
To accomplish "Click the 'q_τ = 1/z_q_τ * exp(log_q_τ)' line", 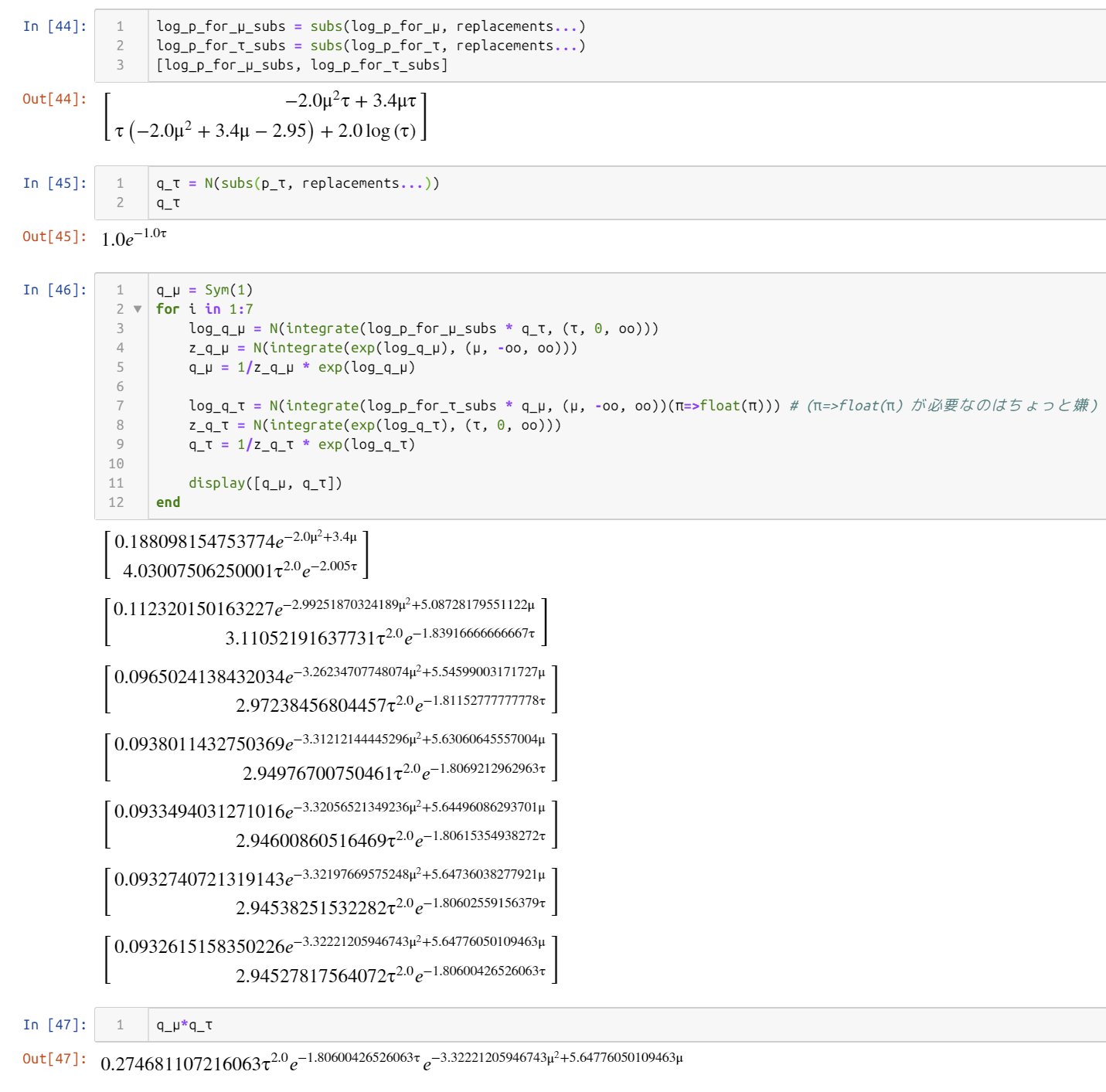I will 302,444.
